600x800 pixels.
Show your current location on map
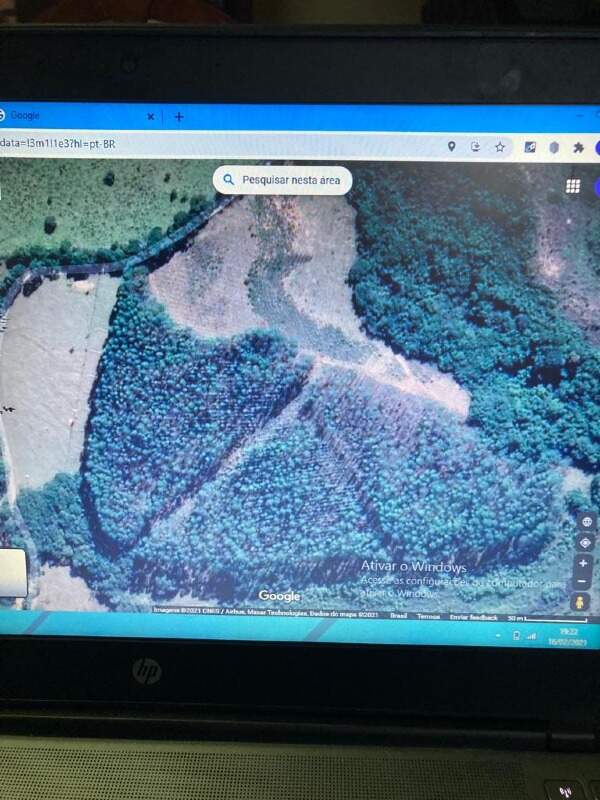(x=585, y=543)
